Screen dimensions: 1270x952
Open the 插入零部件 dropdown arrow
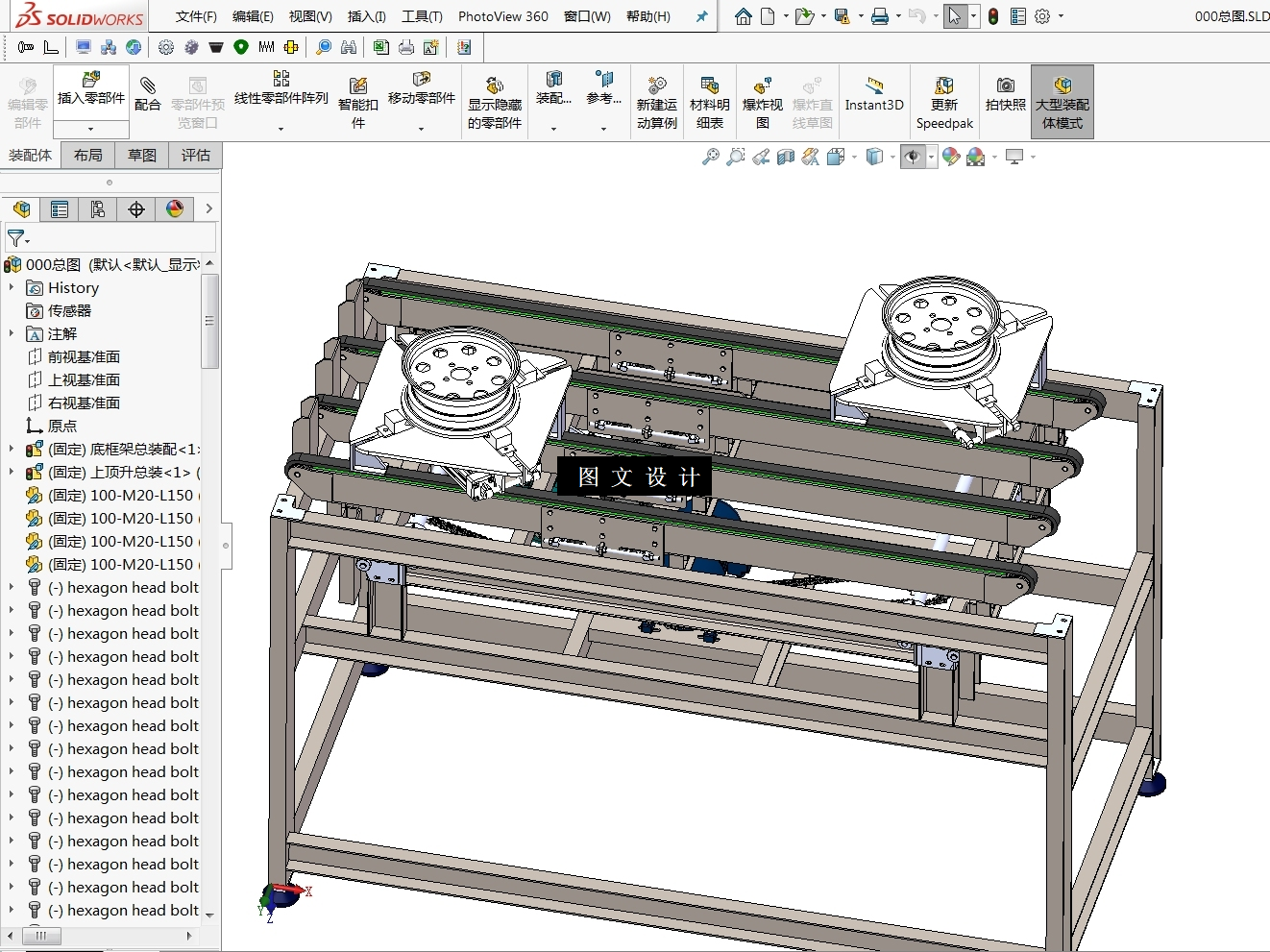pyautogui.click(x=91, y=129)
